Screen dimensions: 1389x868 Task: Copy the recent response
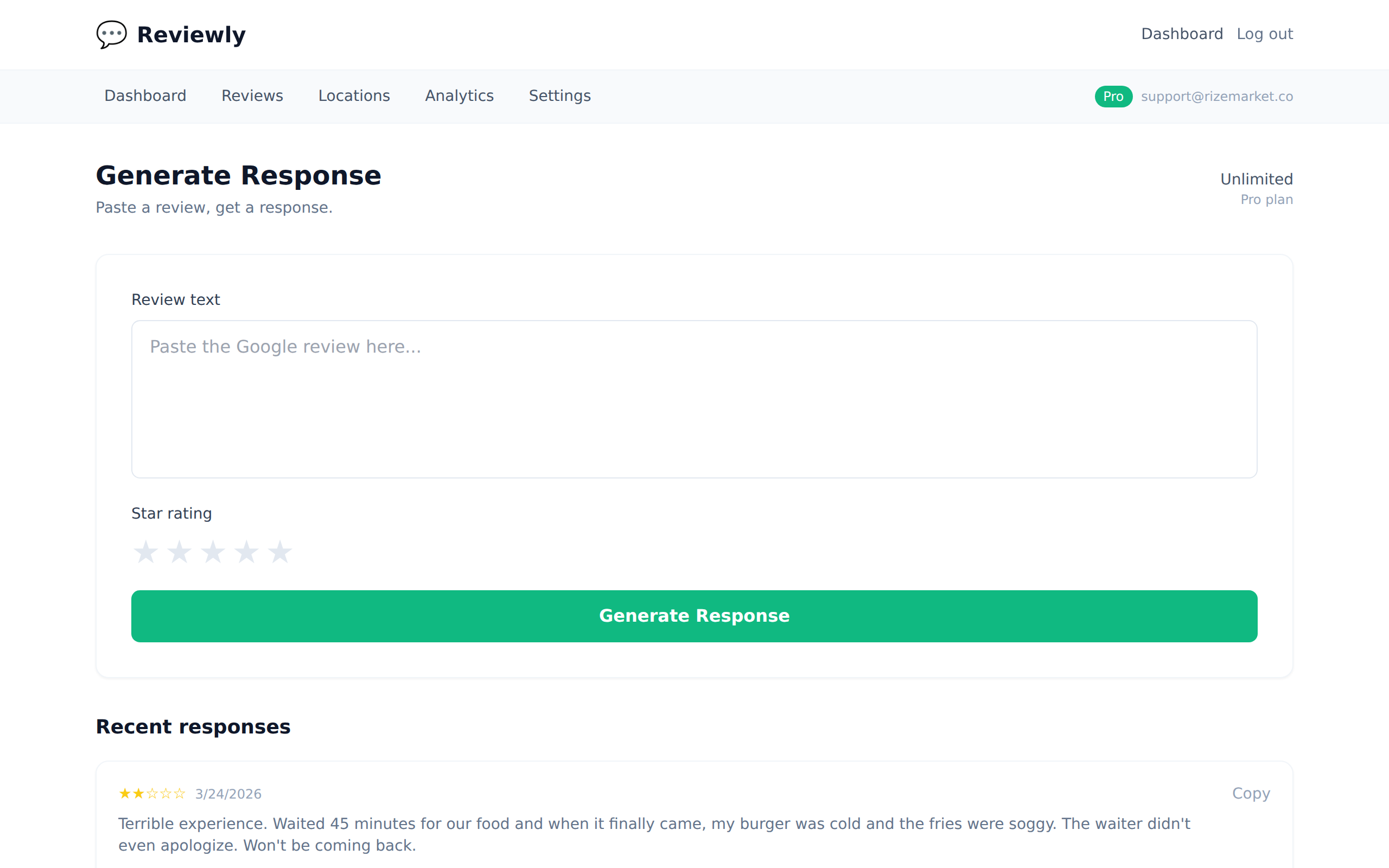(x=1251, y=793)
